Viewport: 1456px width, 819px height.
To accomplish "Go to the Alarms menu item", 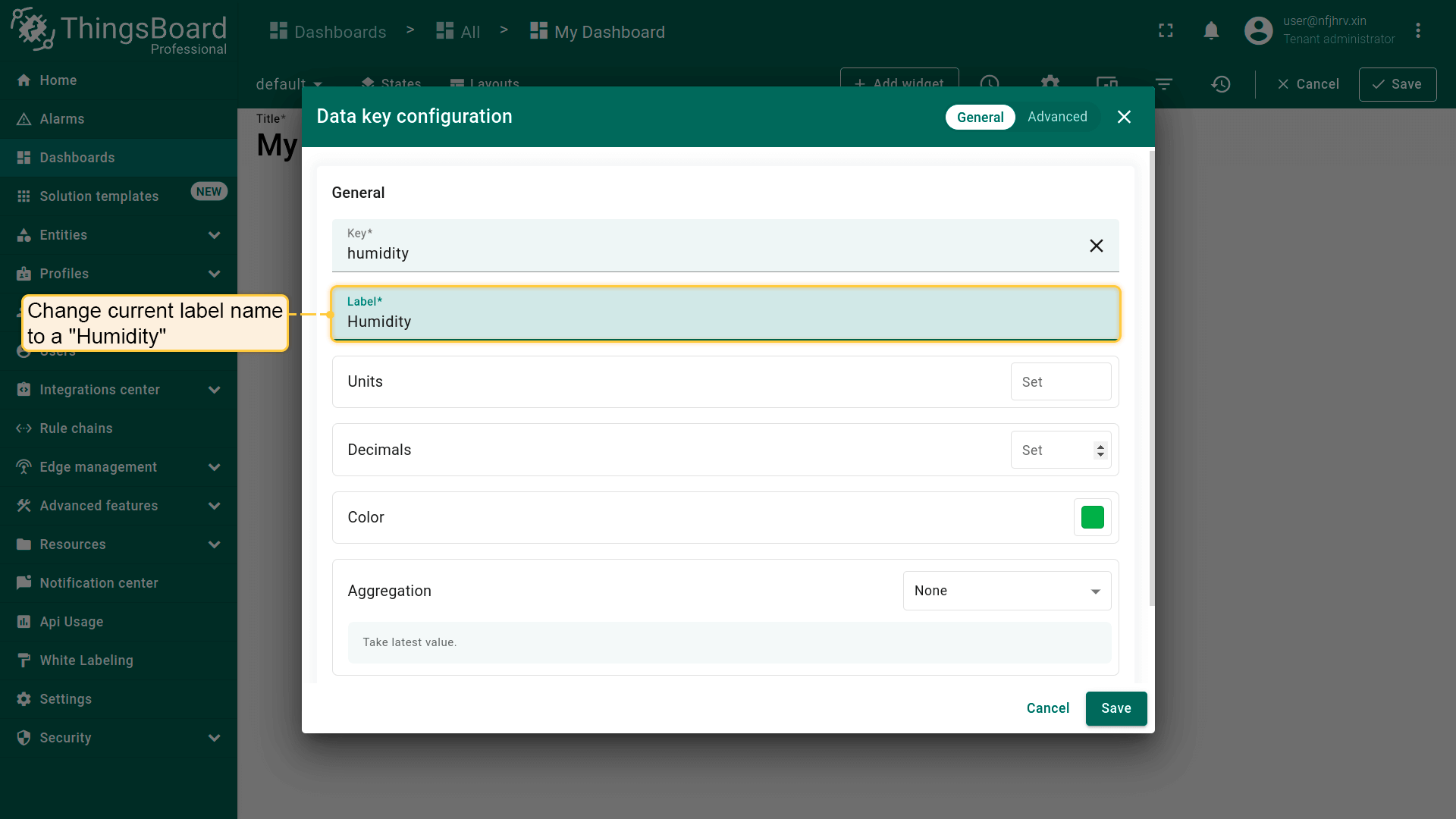I will [62, 119].
